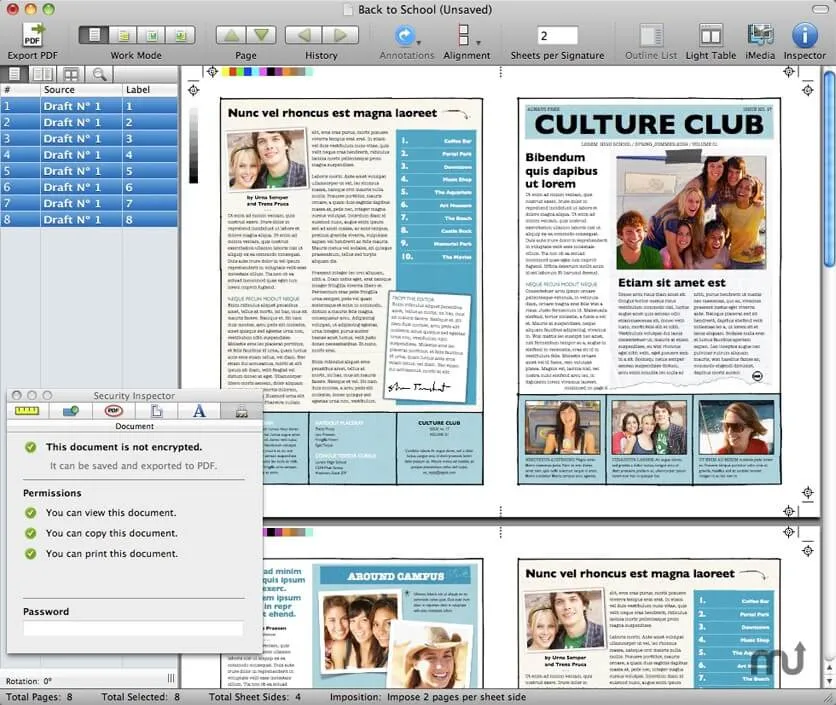Screen dimensions: 836x705
Task: Click the Export PDF toolbar icon
Action: [33, 35]
